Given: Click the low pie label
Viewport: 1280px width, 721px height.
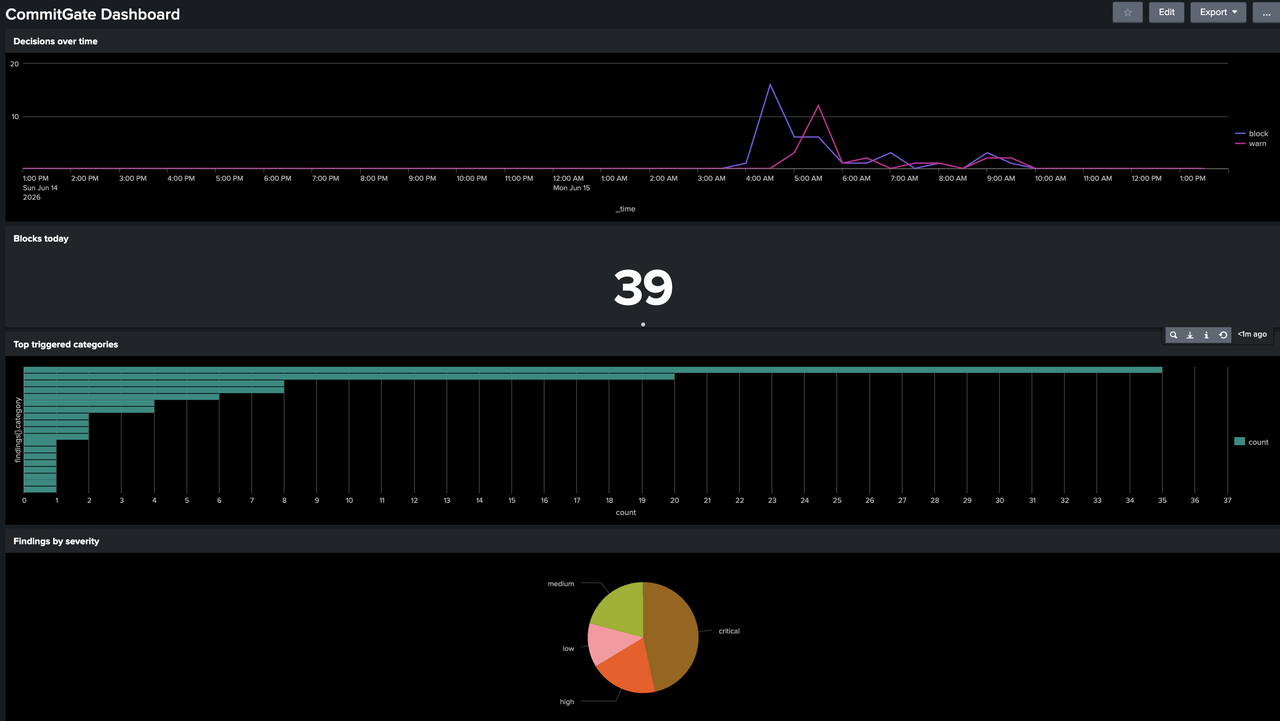Looking at the screenshot, I should [568, 649].
